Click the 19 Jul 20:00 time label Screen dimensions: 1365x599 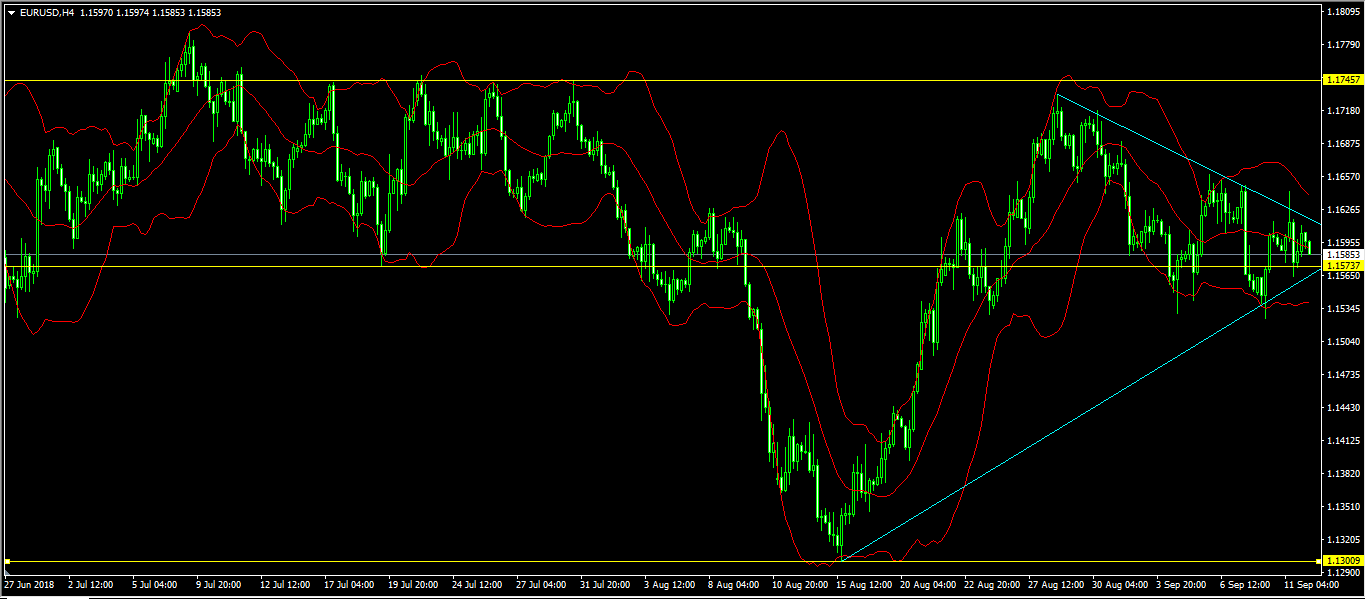[x=413, y=583]
